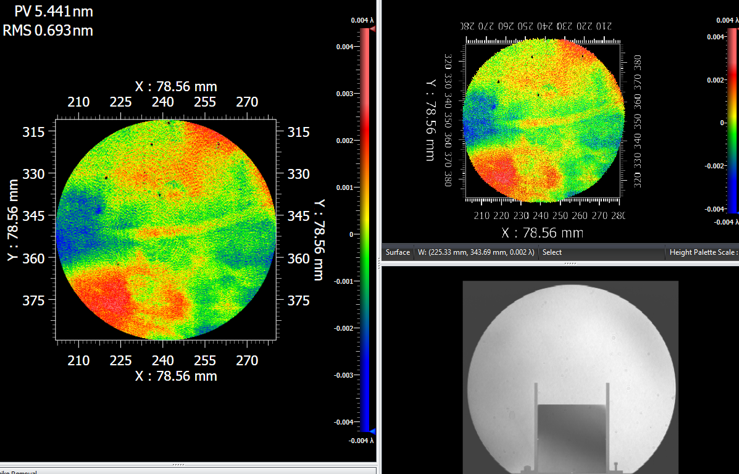
Task: Click the center of the large left surface map
Action: click(168, 229)
